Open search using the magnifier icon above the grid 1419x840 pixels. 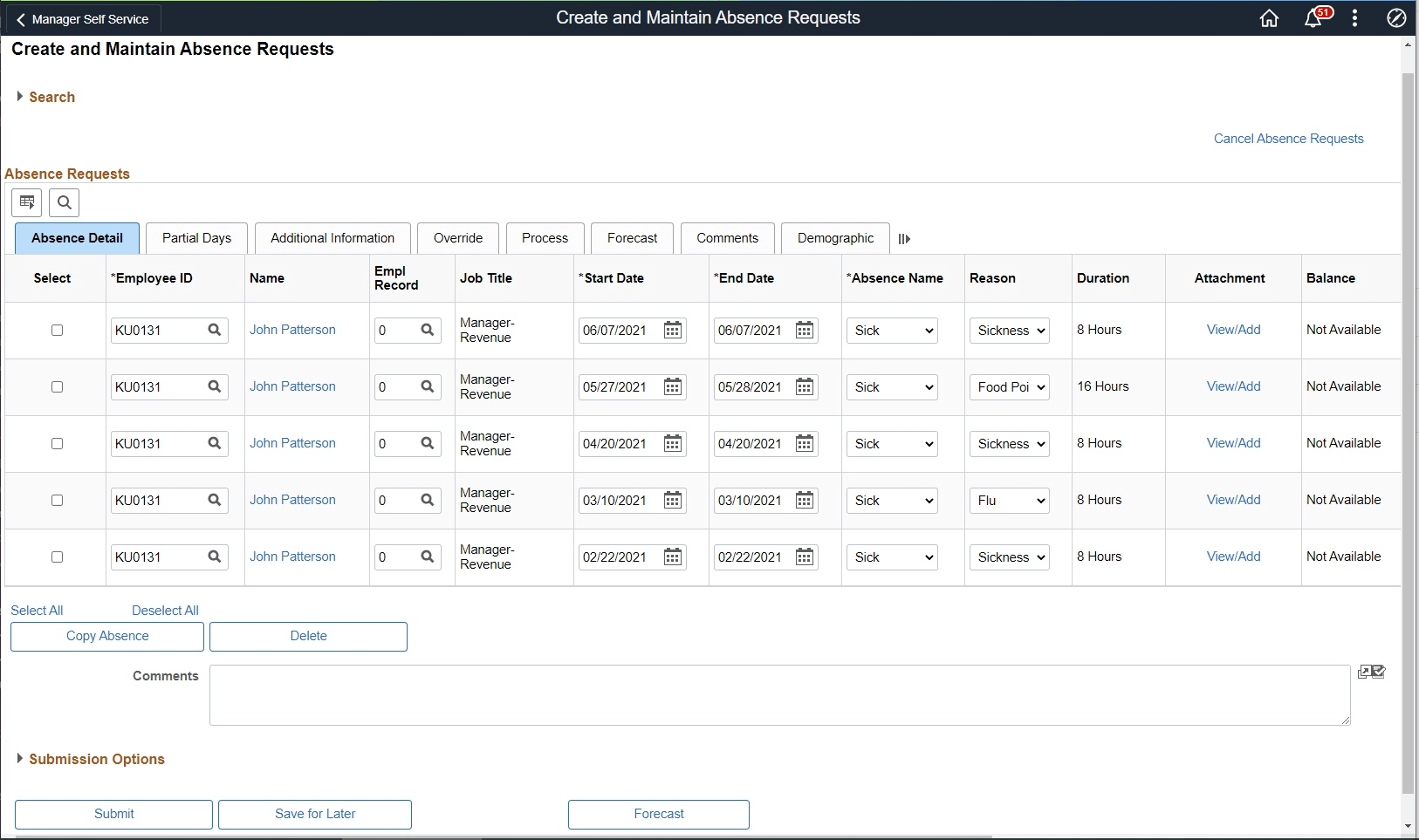pyautogui.click(x=64, y=202)
